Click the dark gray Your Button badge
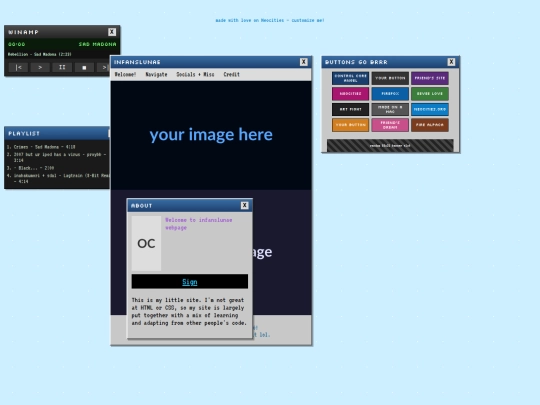The height and width of the screenshot is (405, 540). coord(390,78)
